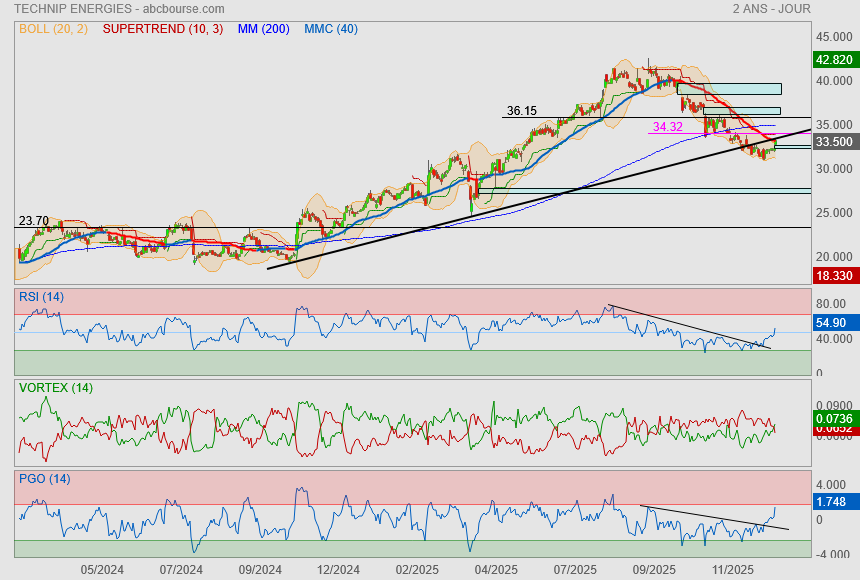Viewport: 860px width, 580px height.
Task: Click the blue RSI value tag 54.90
Action: point(832,323)
